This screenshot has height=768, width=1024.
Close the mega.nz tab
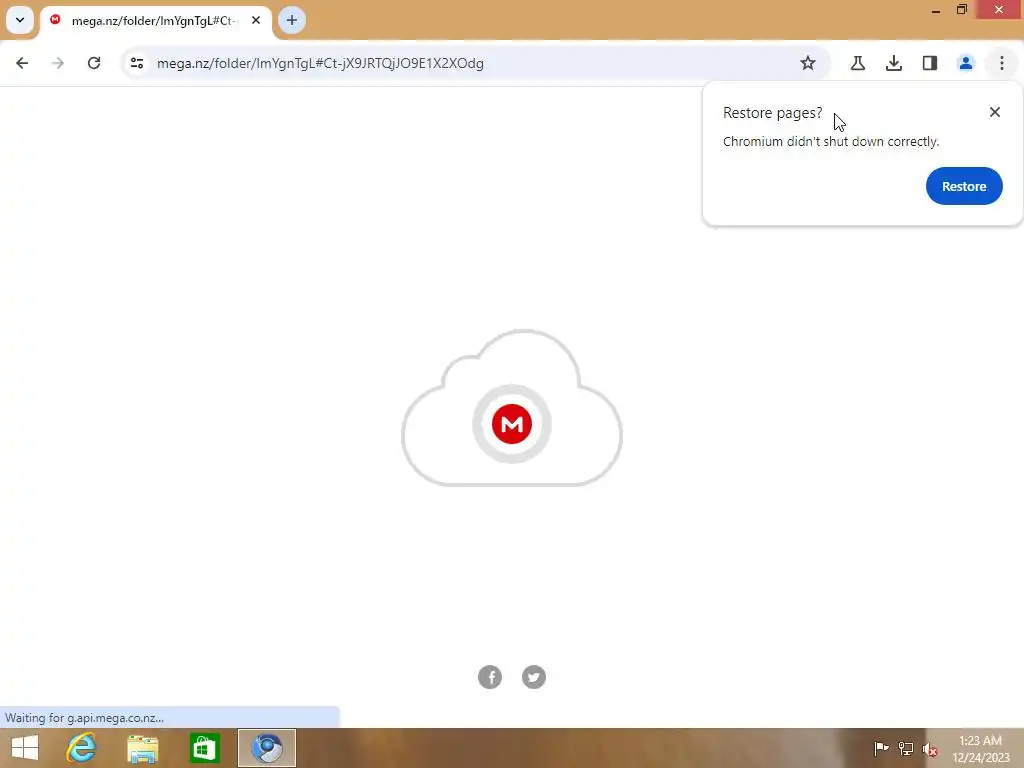pyautogui.click(x=256, y=20)
